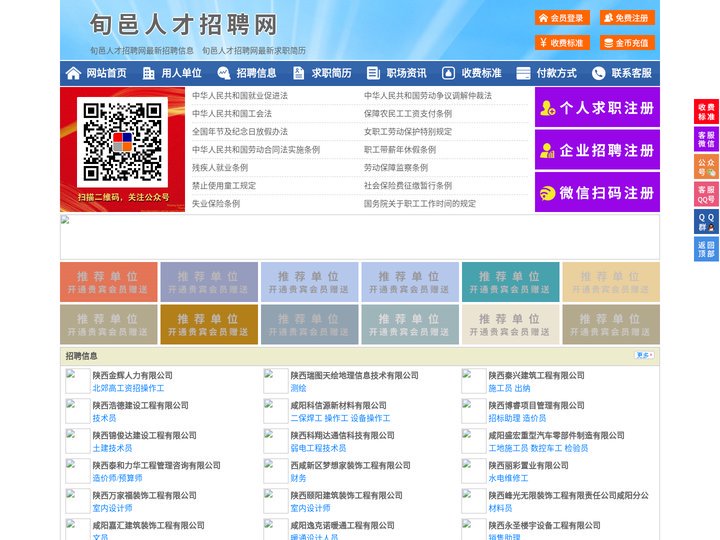Click phone icon beside 联系客服
720x540 pixels.
[x=598, y=73]
